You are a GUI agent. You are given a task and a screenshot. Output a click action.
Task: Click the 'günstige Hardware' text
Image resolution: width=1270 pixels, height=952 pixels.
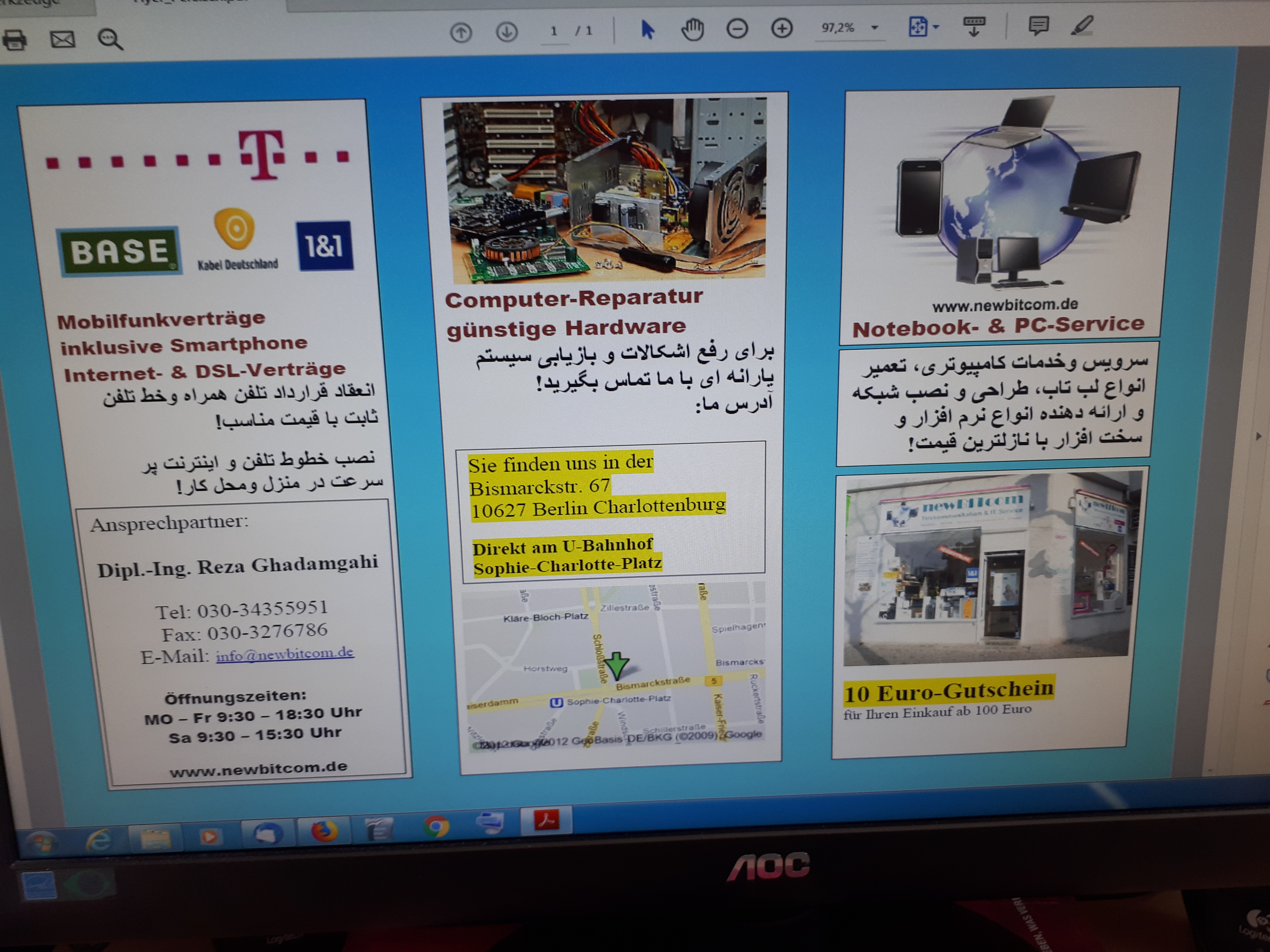tap(566, 328)
